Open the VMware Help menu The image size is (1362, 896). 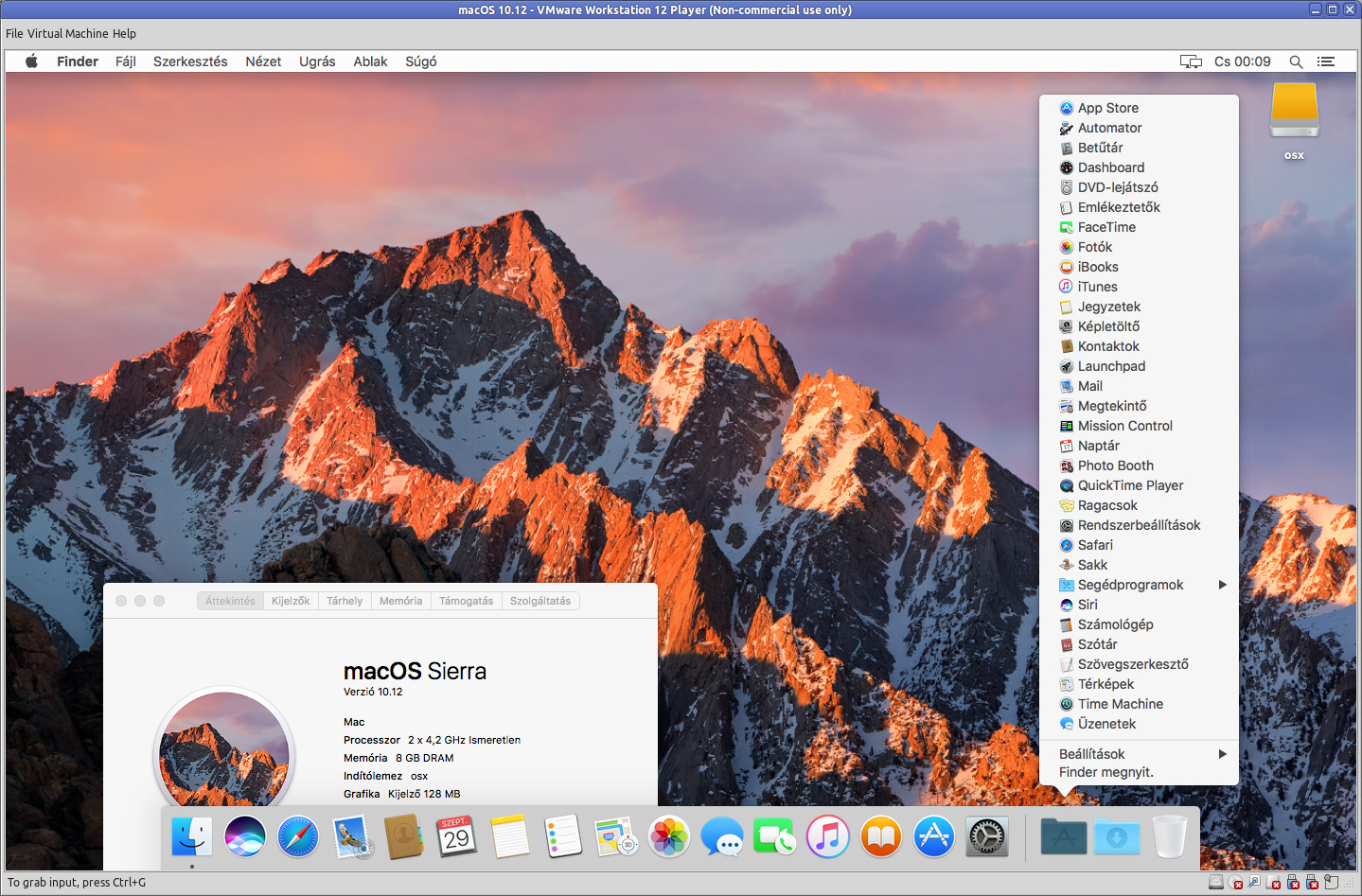click(x=124, y=33)
